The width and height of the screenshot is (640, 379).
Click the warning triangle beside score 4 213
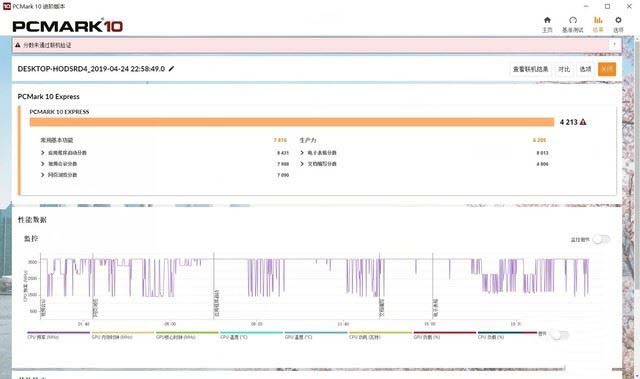[x=583, y=122]
